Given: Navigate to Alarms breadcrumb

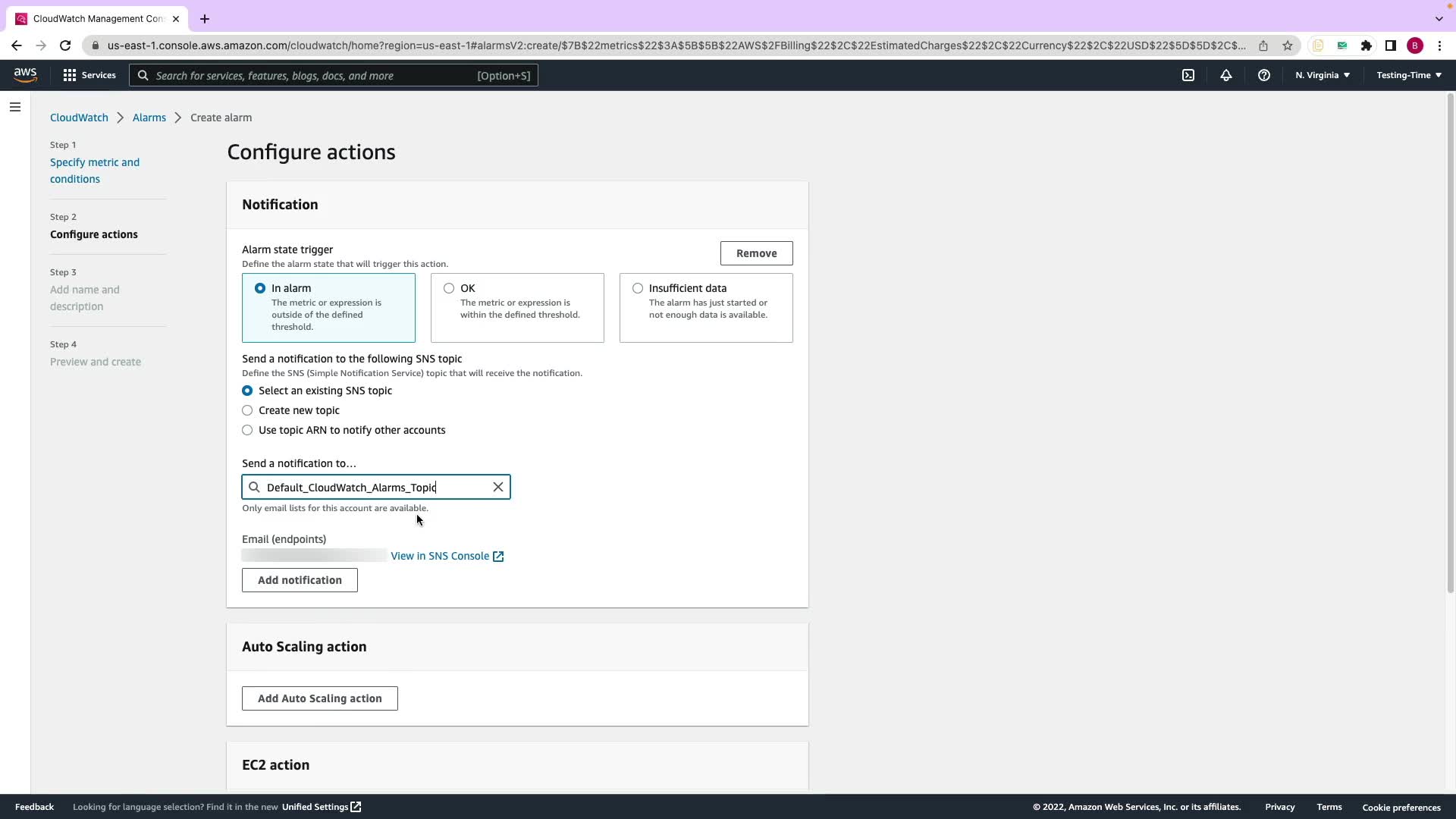Looking at the screenshot, I should point(149,118).
